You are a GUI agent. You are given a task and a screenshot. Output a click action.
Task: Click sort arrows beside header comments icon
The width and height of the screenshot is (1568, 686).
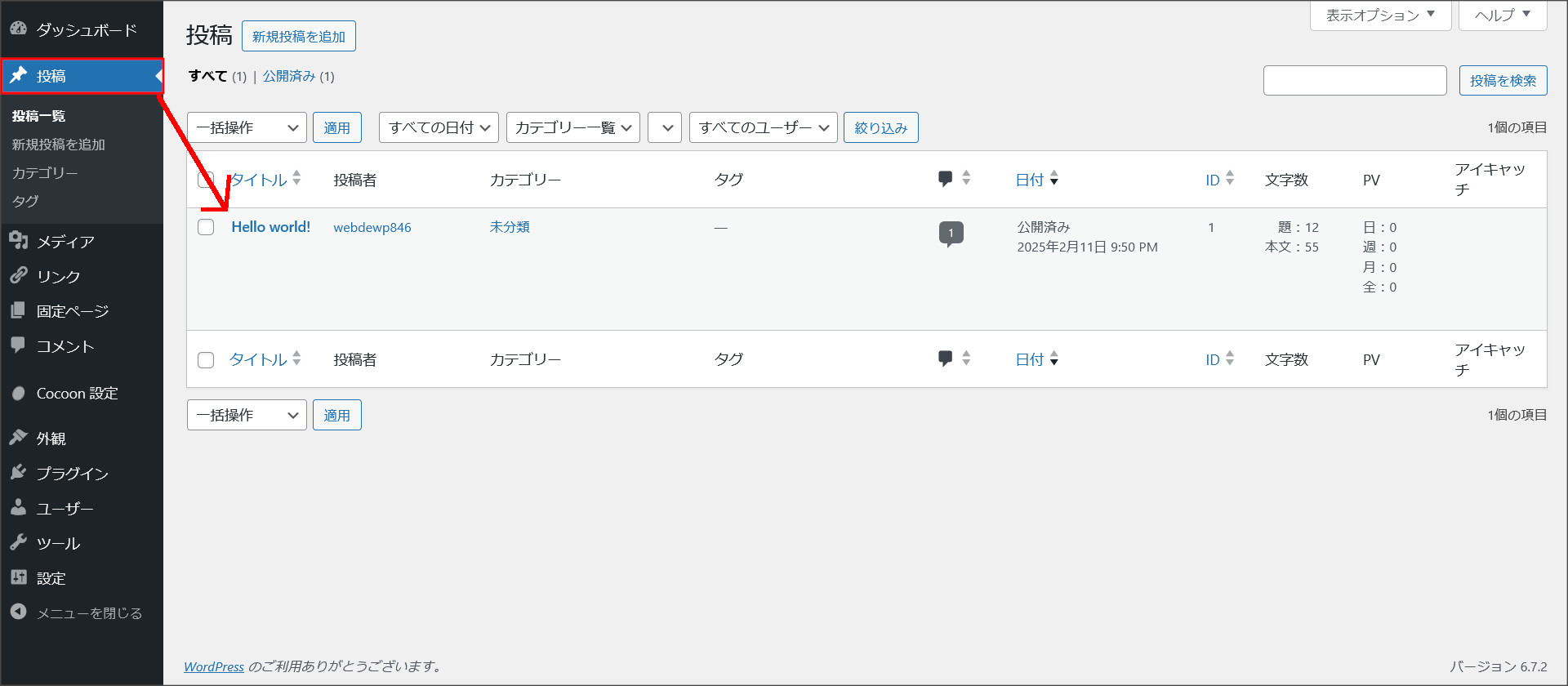tap(966, 178)
